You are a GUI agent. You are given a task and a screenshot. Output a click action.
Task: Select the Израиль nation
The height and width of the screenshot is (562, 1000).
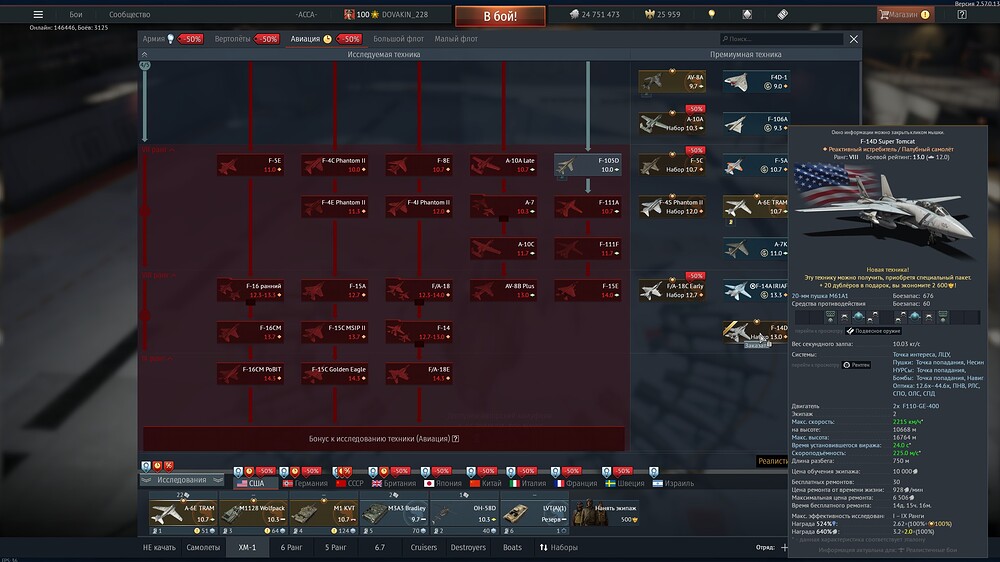673,484
